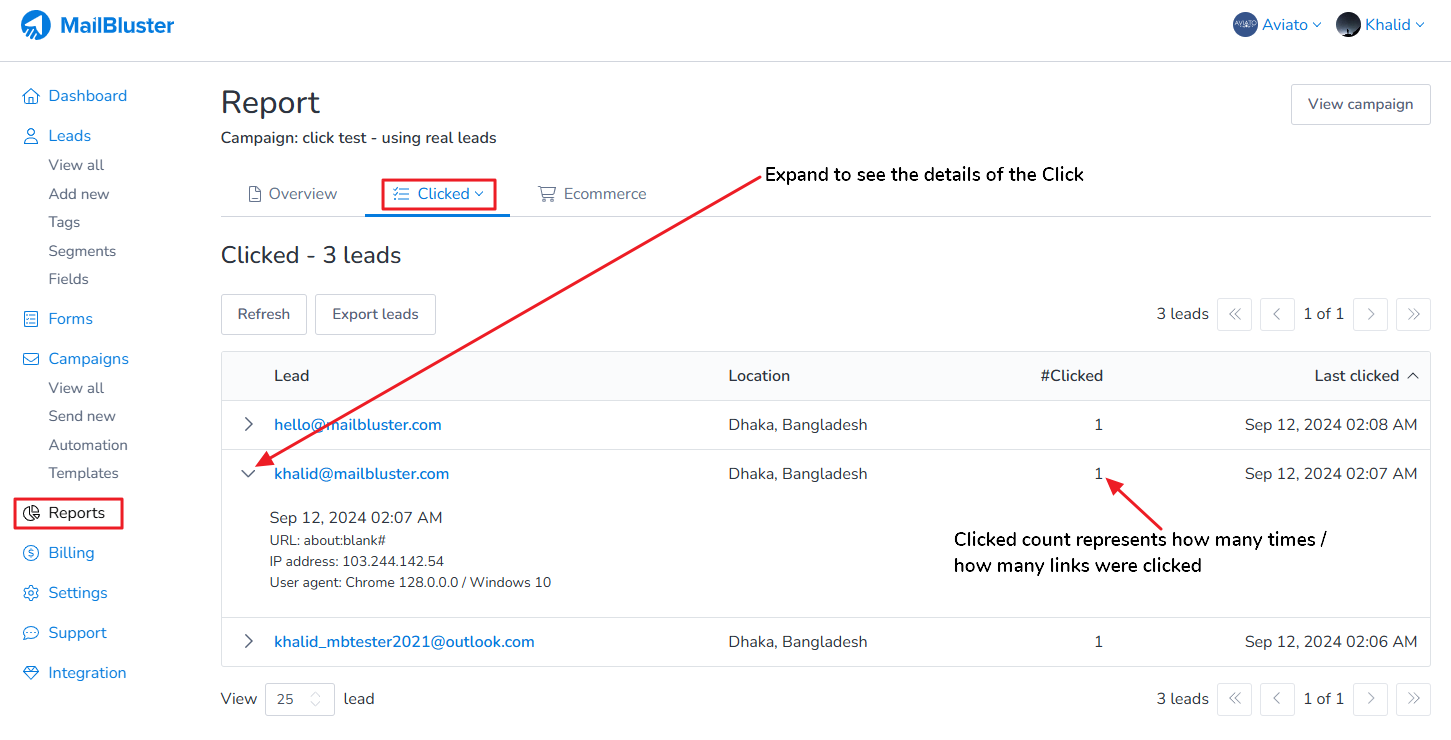Open Settings via the gear icon
The height and width of the screenshot is (740, 1451).
[31, 593]
